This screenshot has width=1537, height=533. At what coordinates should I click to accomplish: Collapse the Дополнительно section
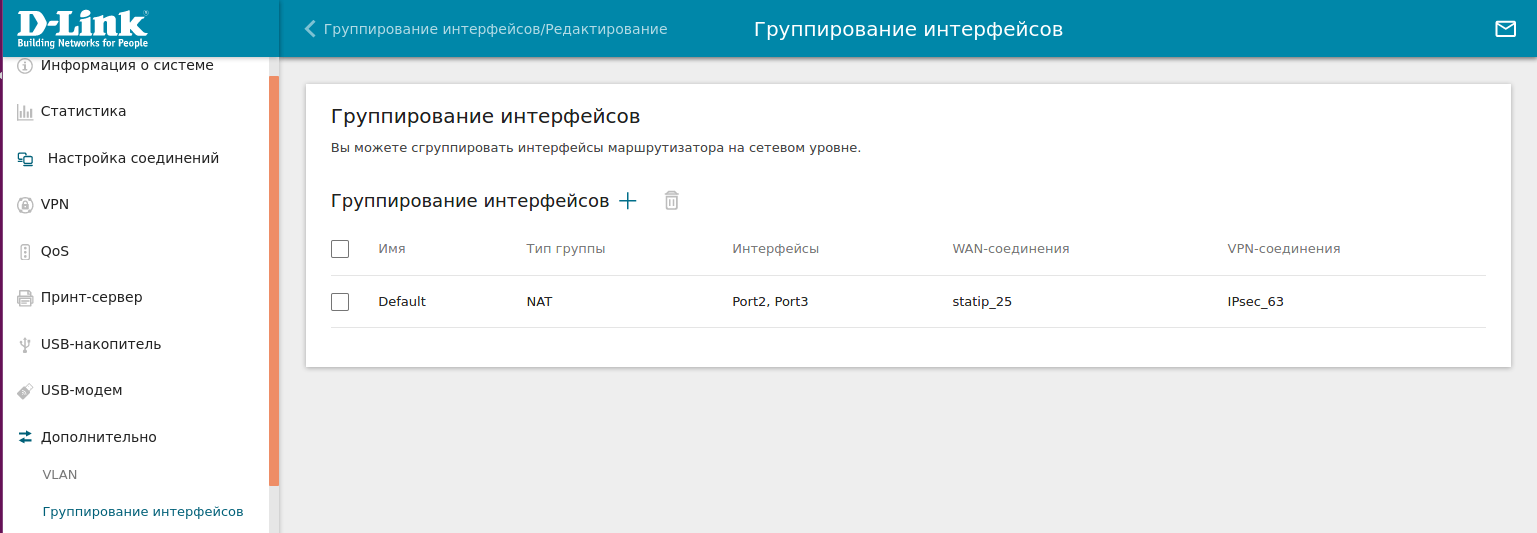point(98,437)
